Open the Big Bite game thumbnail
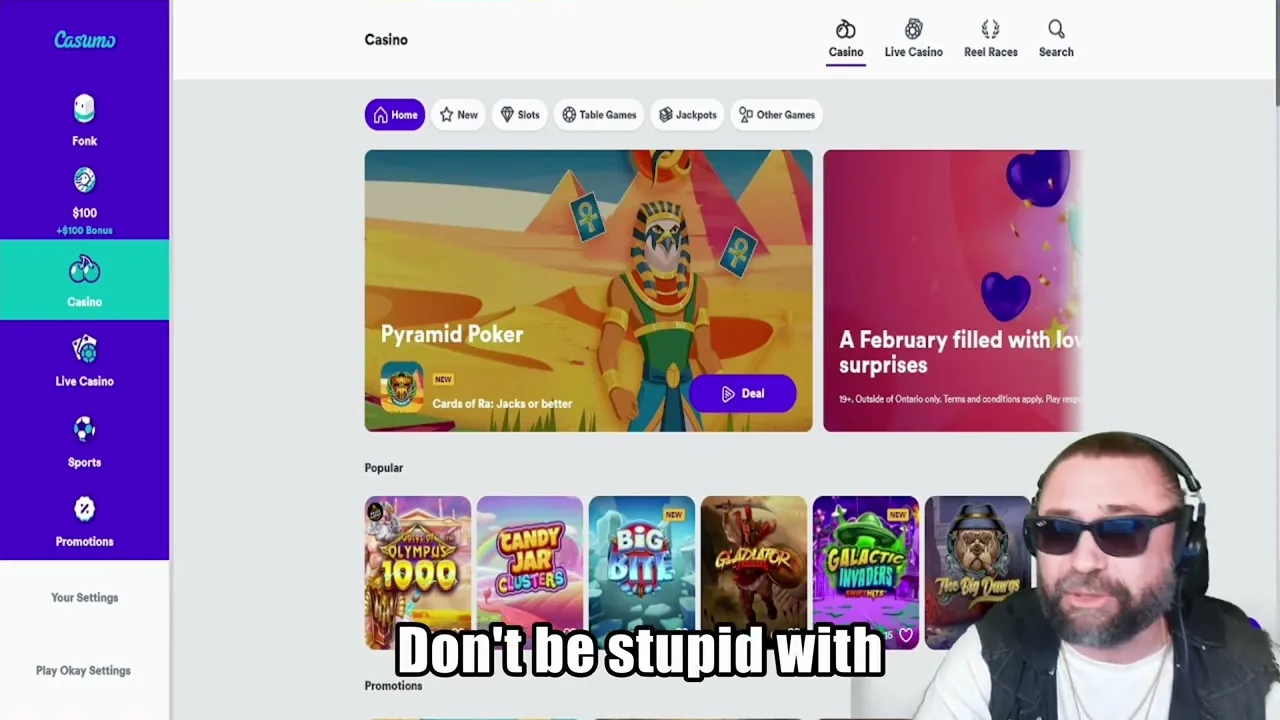The height and width of the screenshot is (720, 1280). pyautogui.click(x=642, y=572)
